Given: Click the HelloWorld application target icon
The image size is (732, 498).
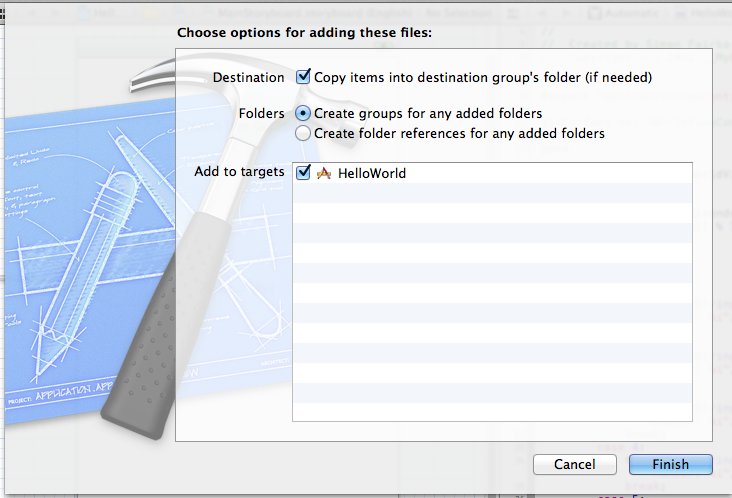Looking at the screenshot, I should coord(323,173).
